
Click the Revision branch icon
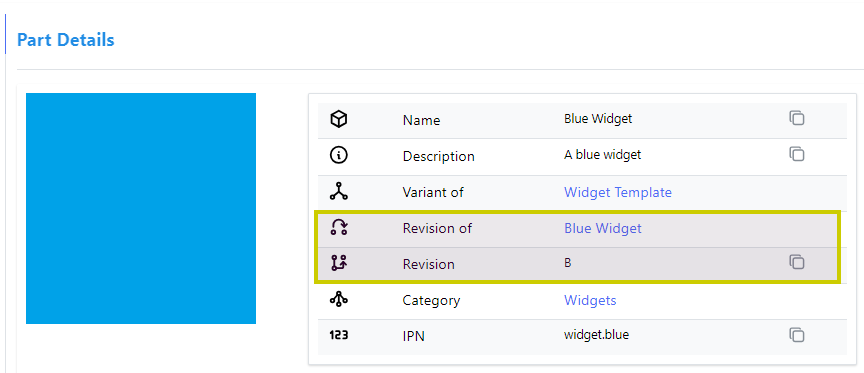click(x=338, y=263)
